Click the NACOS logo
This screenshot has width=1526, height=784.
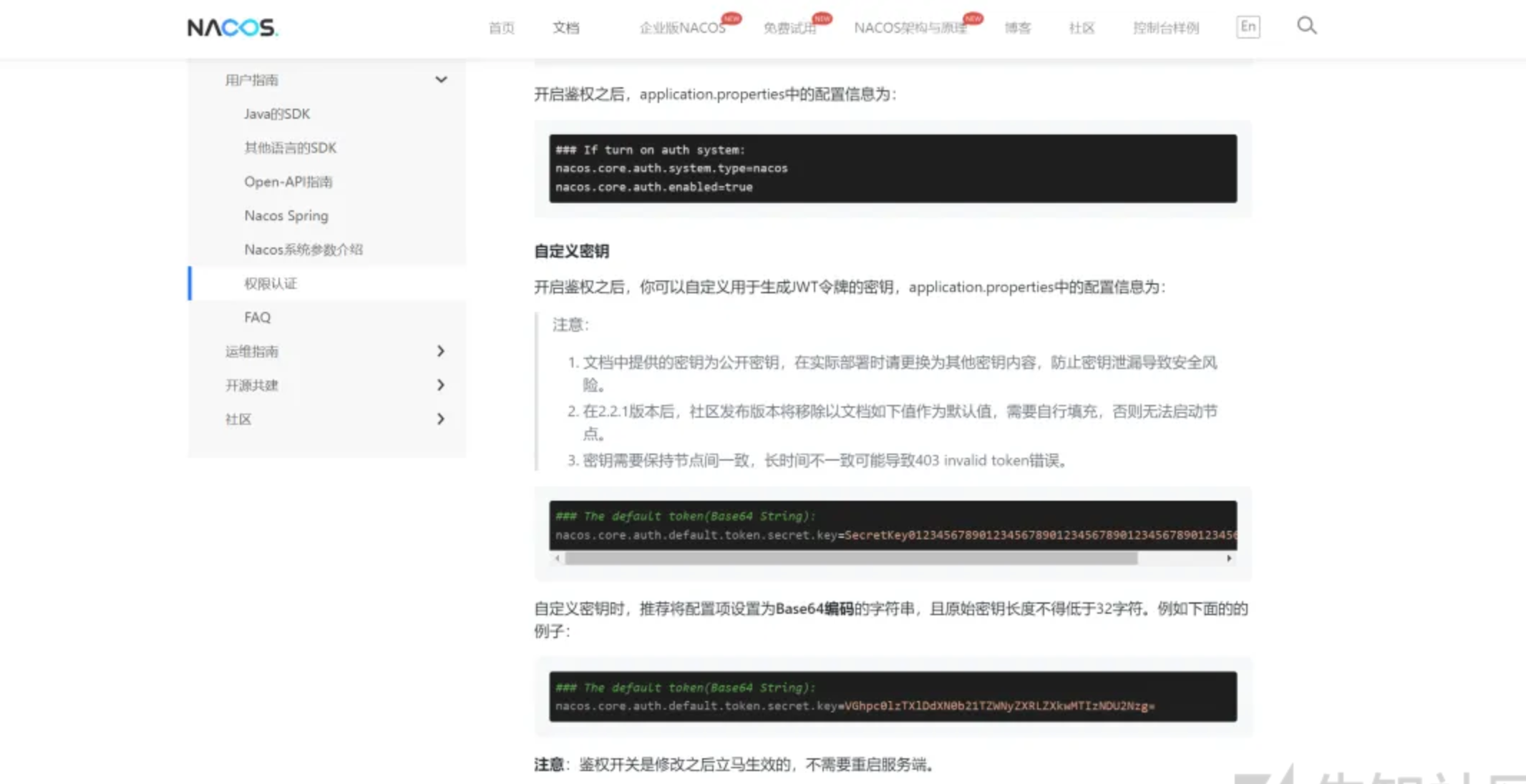pos(233,27)
